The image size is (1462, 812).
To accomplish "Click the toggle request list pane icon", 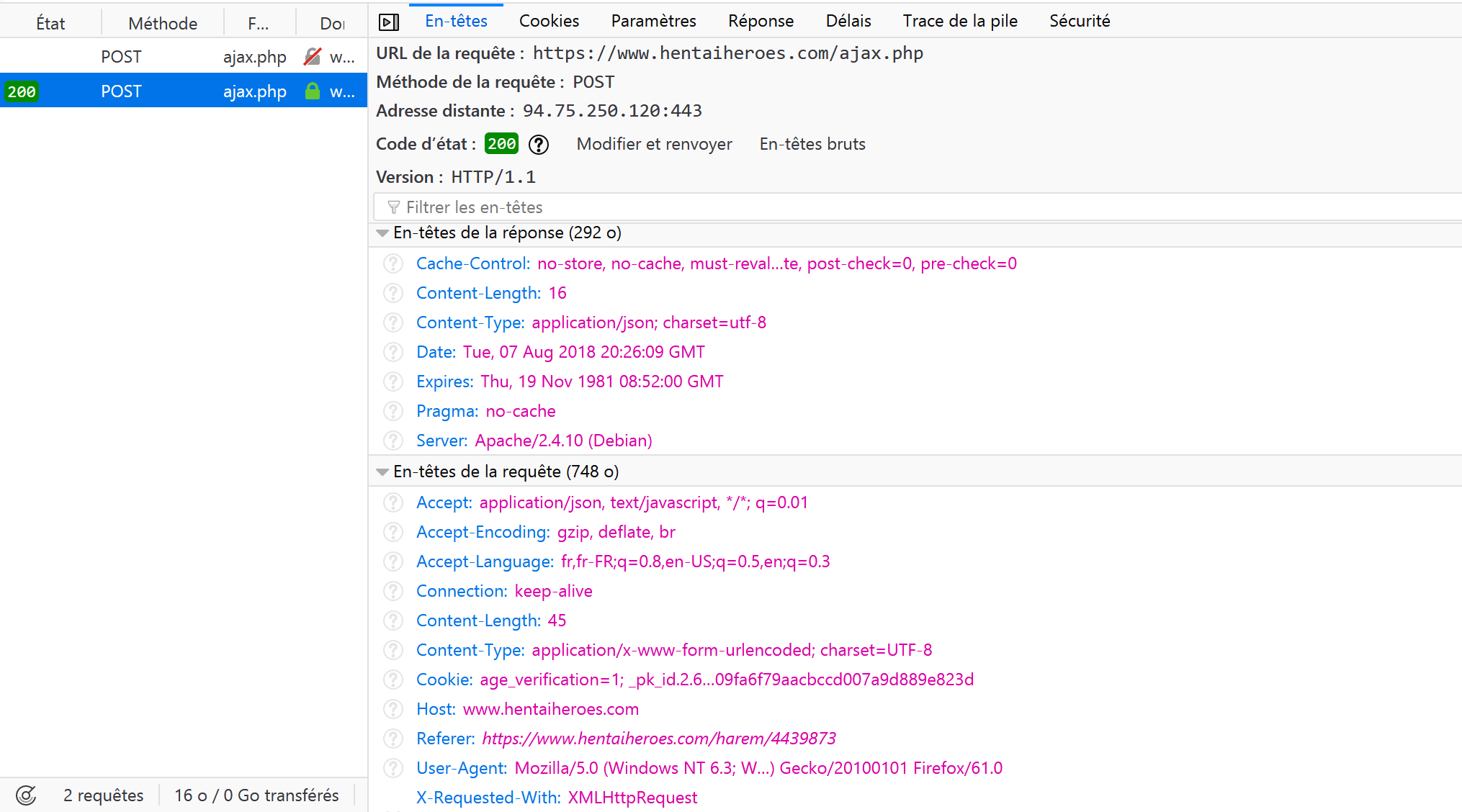I will coord(389,22).
